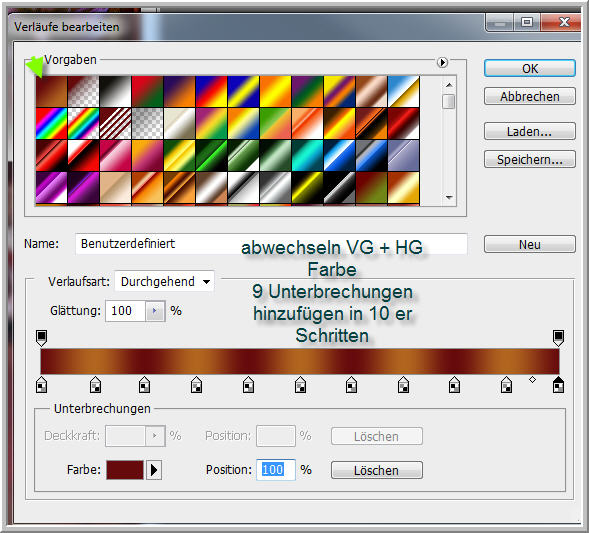Click the Laden... button
Image resolution: width=589 pixels, height=533 pixels.
(530, 131)
